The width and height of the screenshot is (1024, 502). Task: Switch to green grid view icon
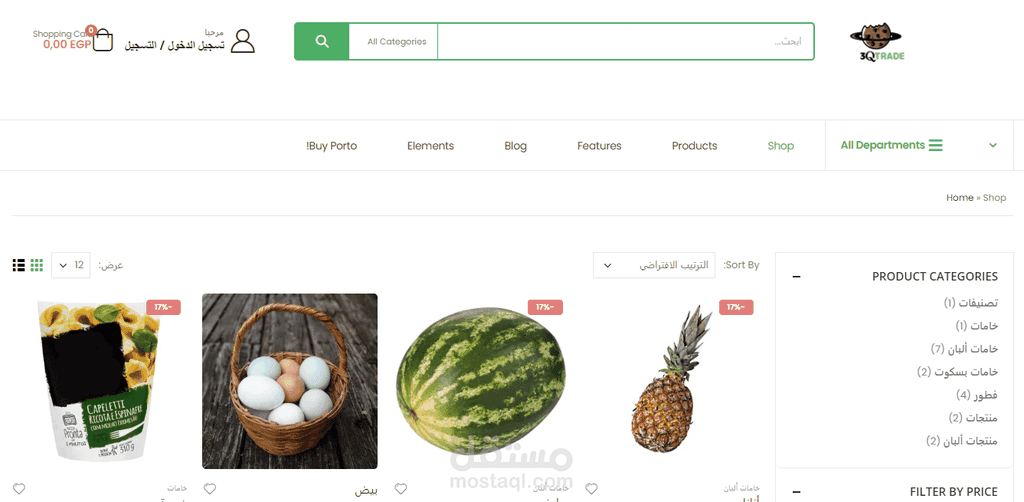[37, 265]
